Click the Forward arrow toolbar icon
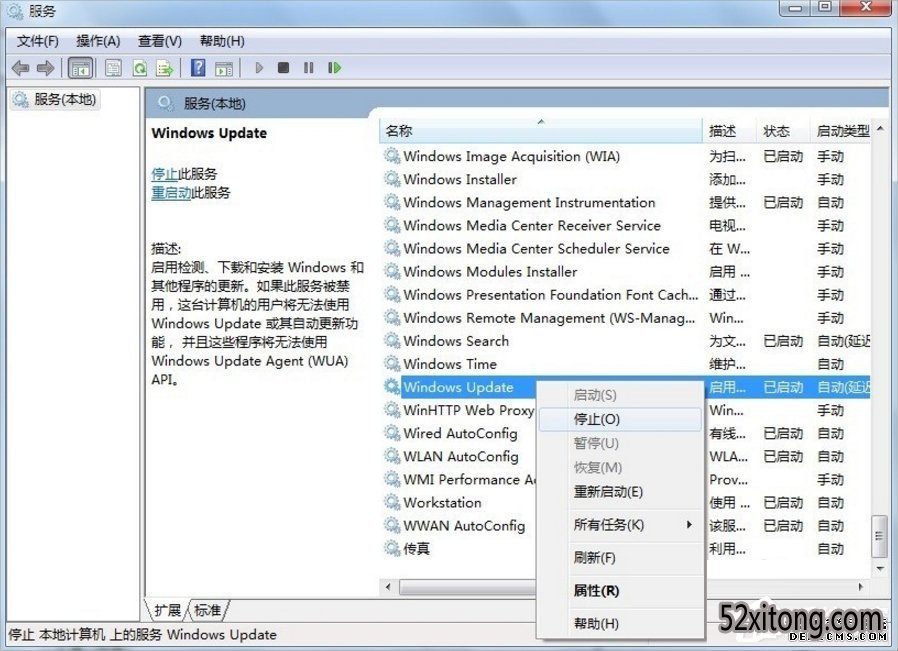 [45, 68]
